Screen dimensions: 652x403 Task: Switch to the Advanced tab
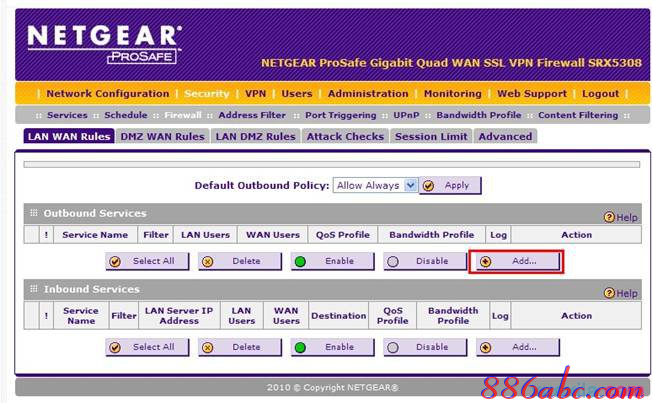click(x=505, y=136)
